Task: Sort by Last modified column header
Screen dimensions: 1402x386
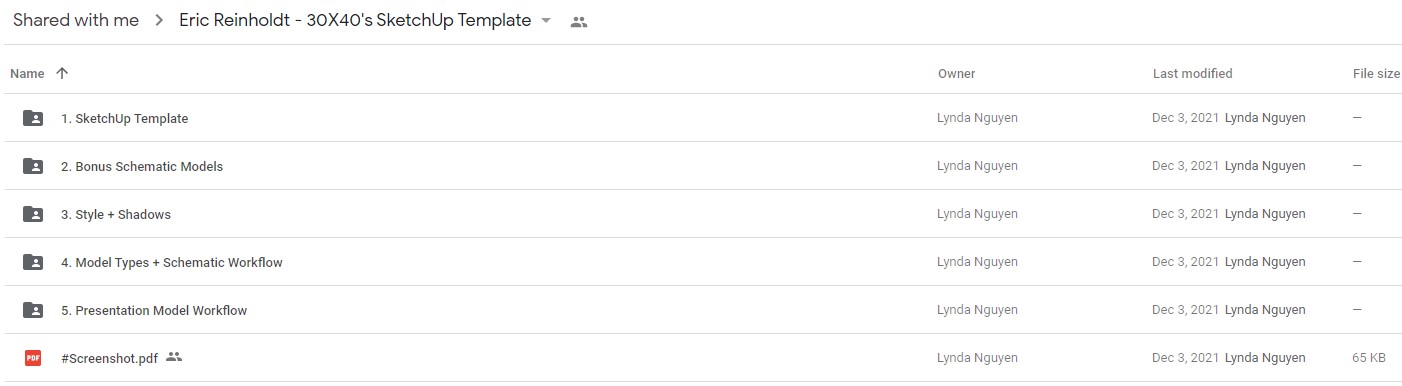Action: [1192, 73]
